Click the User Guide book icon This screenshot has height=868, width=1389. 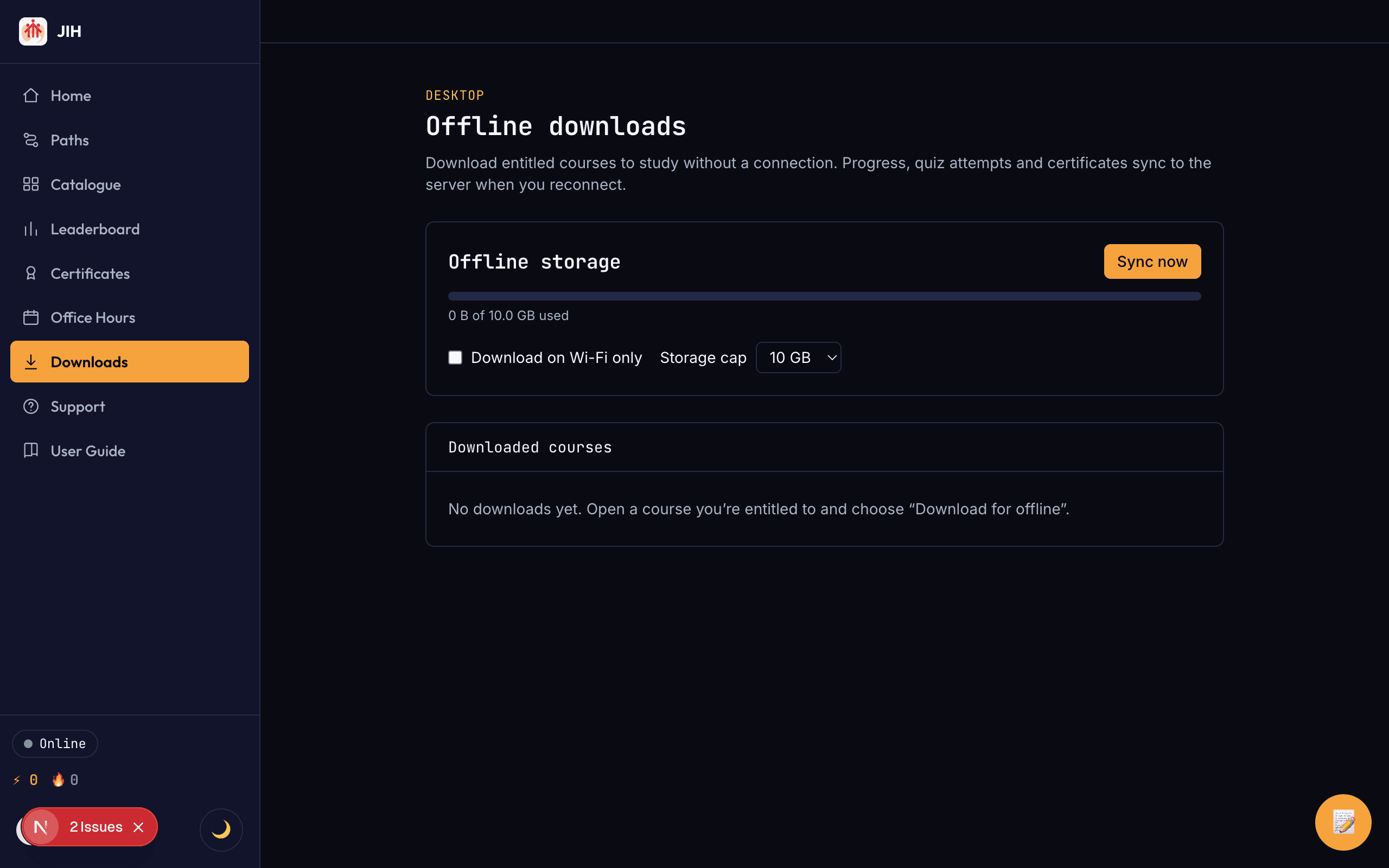[31, 451]
